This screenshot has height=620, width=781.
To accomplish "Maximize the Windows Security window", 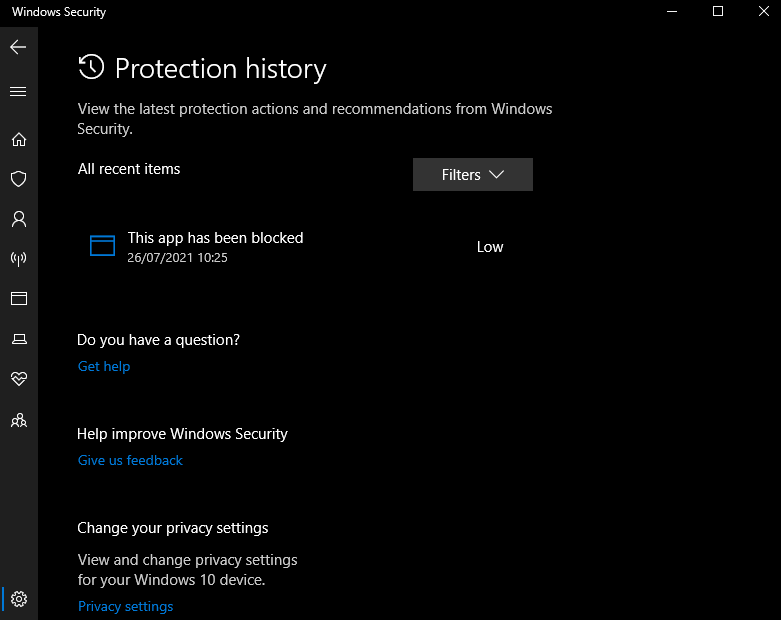I will coord(717,12).
